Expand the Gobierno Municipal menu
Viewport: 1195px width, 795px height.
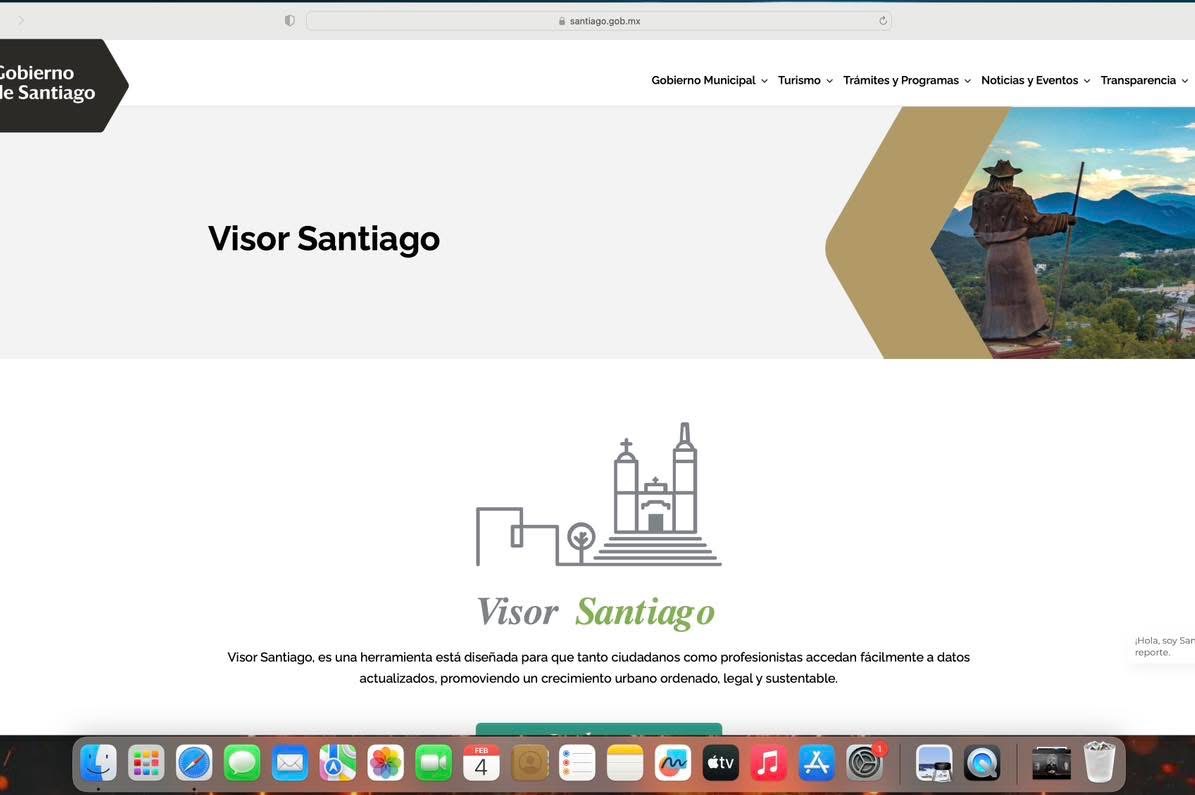pos(709,81)
